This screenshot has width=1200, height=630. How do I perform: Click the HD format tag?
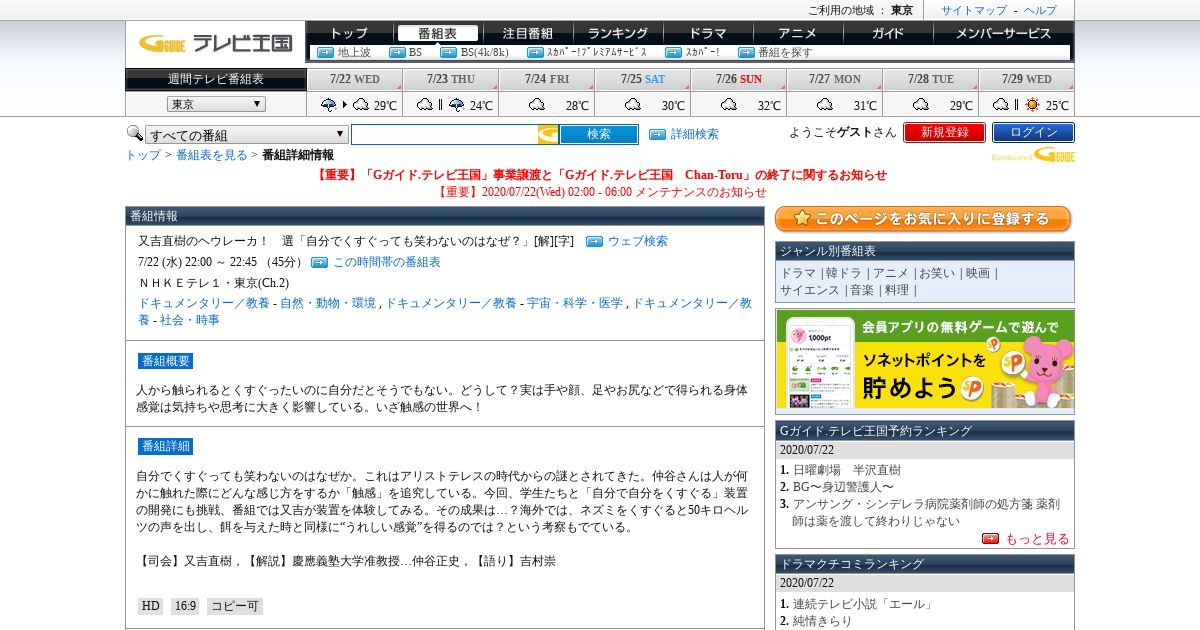150,606
